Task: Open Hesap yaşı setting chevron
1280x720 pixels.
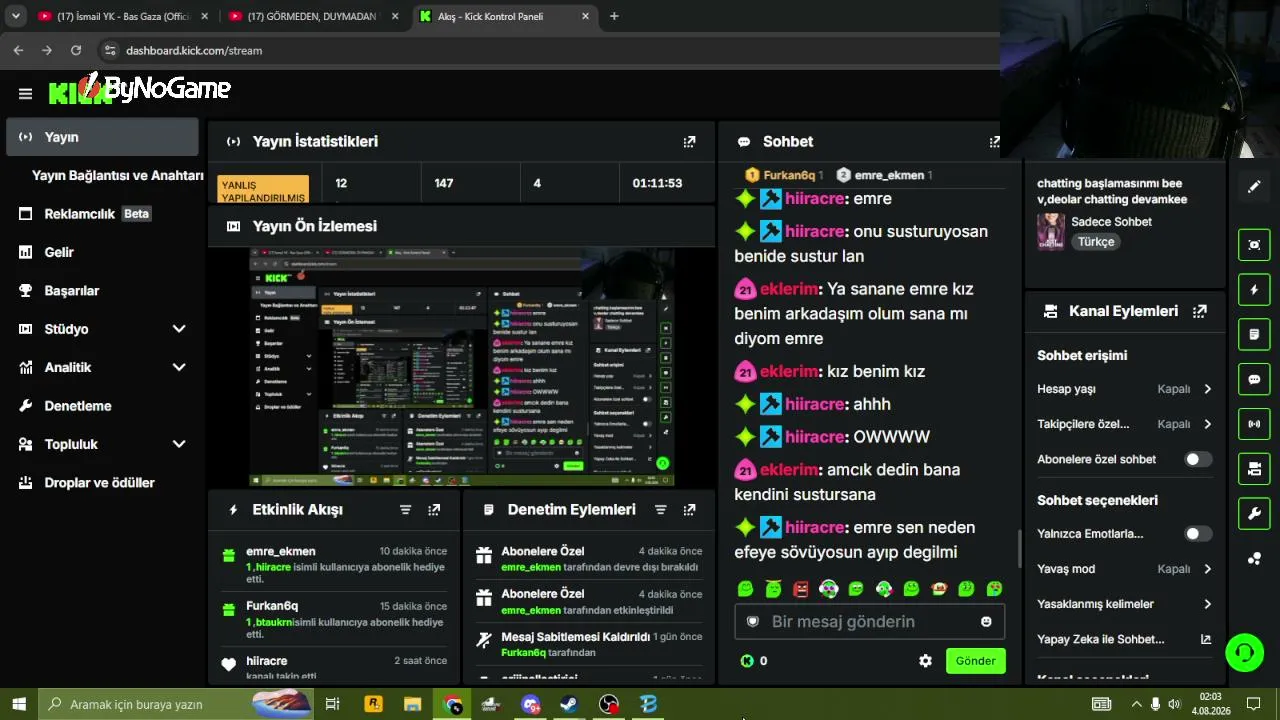Action: point(1208,389)
